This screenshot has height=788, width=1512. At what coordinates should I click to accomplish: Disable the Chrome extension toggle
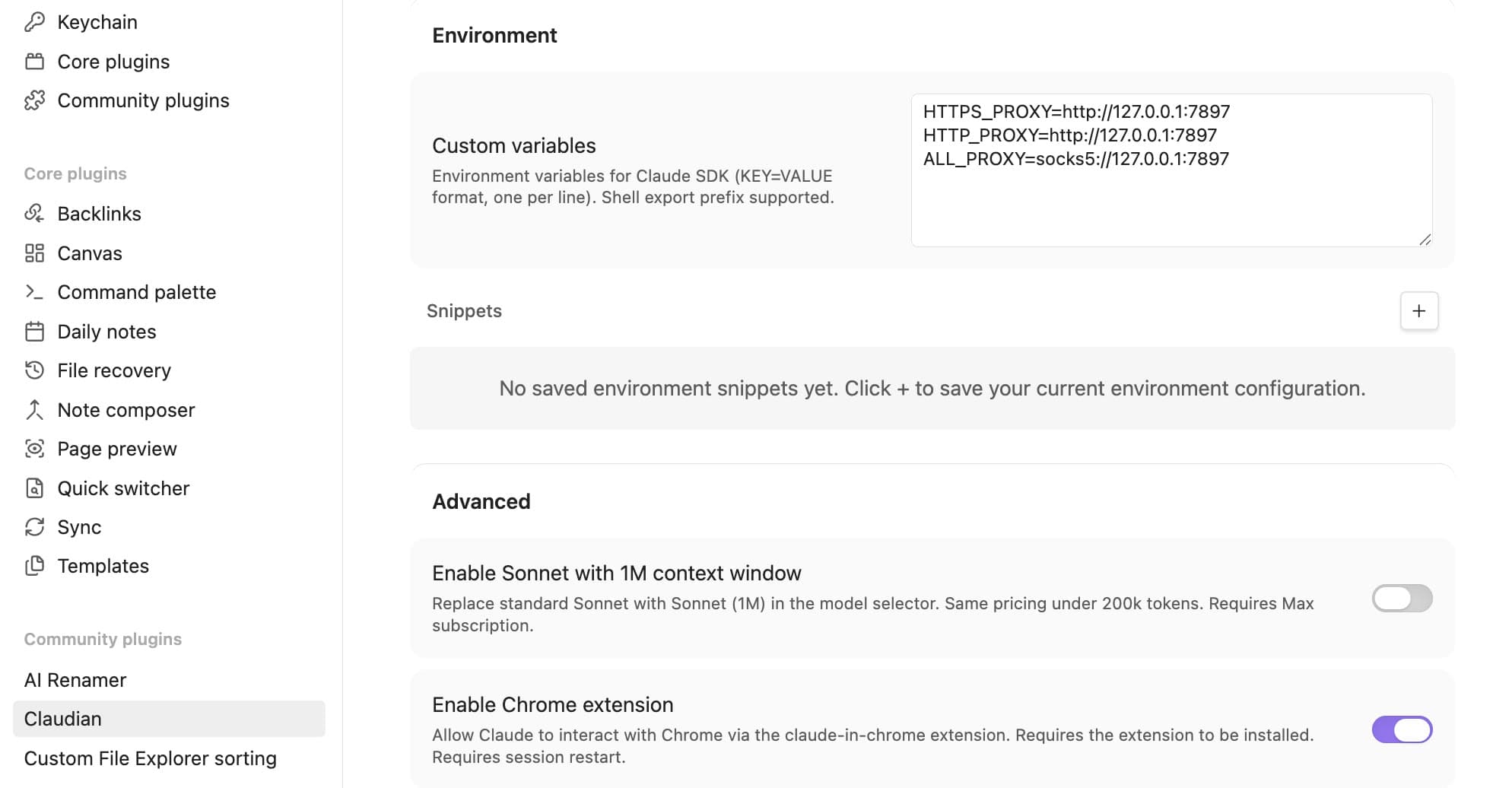[1402, 730]
